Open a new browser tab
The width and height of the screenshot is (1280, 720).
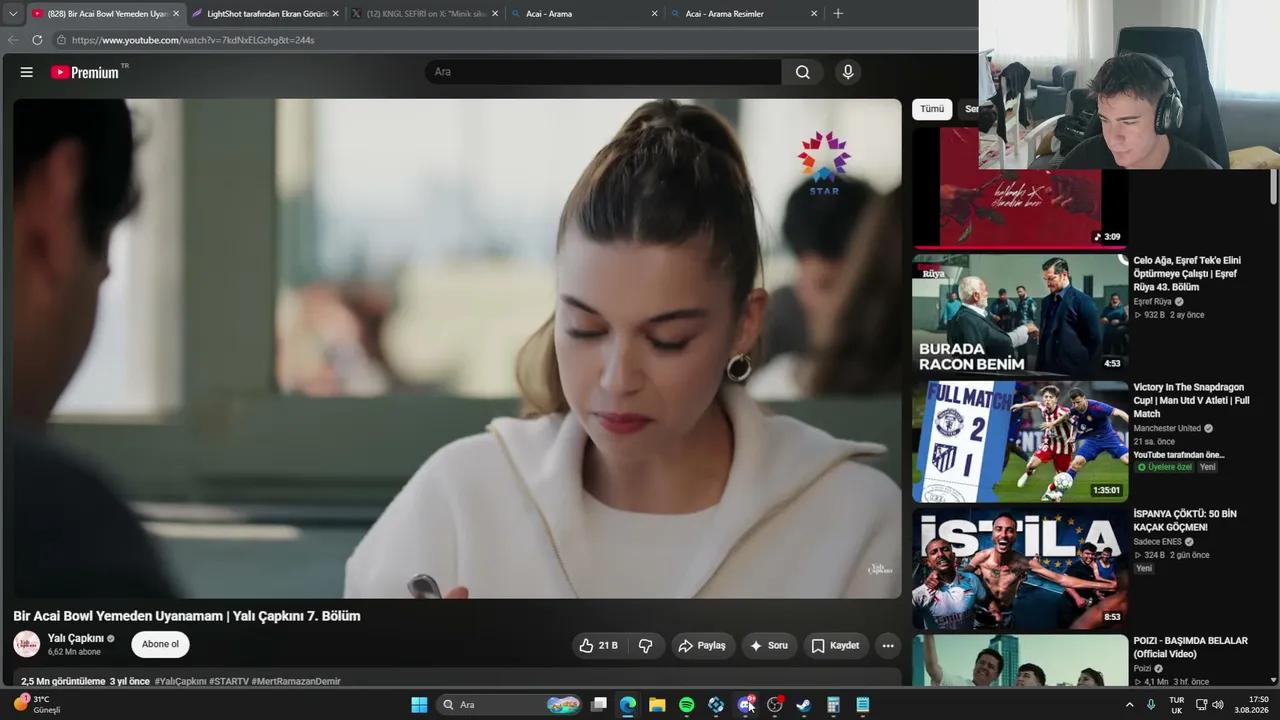(x=838, y=14)
